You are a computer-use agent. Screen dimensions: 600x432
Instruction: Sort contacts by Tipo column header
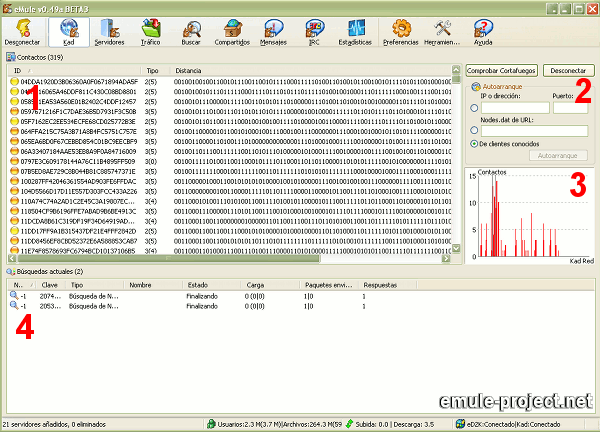[153, 71]
